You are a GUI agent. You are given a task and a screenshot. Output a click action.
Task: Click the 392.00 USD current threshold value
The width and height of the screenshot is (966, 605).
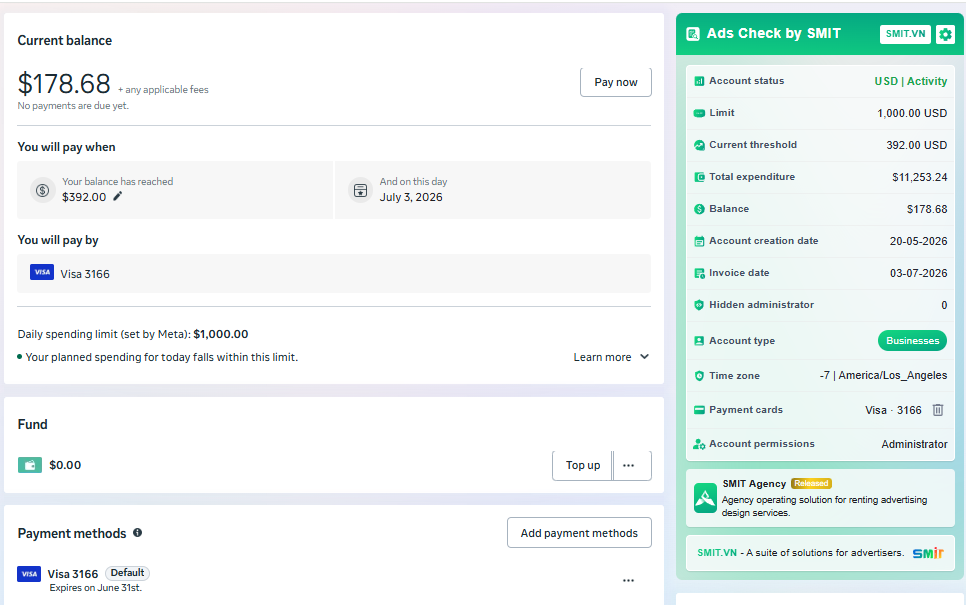point(917,145)
